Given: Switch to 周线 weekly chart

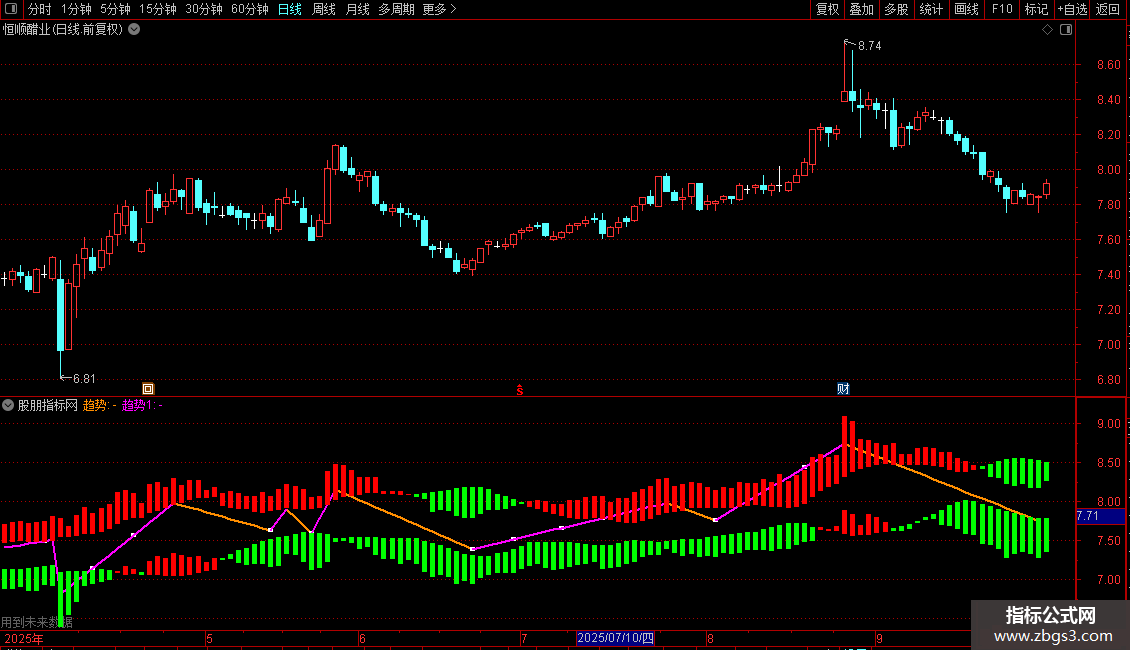Looking at the screenshot, I should pos(324,9).
